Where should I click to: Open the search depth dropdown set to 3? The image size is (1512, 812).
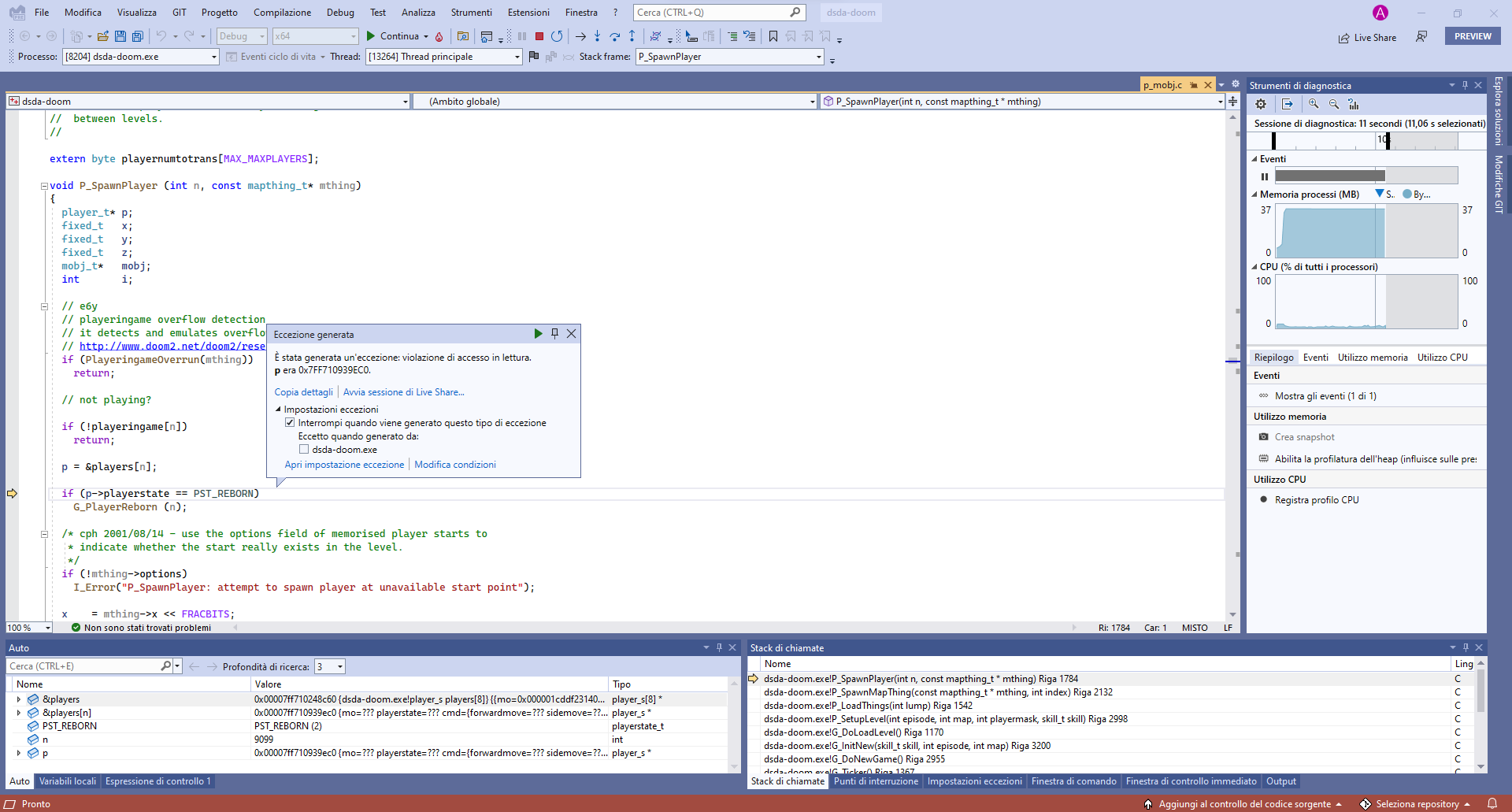pyautogui.click(x=329, y=666)
